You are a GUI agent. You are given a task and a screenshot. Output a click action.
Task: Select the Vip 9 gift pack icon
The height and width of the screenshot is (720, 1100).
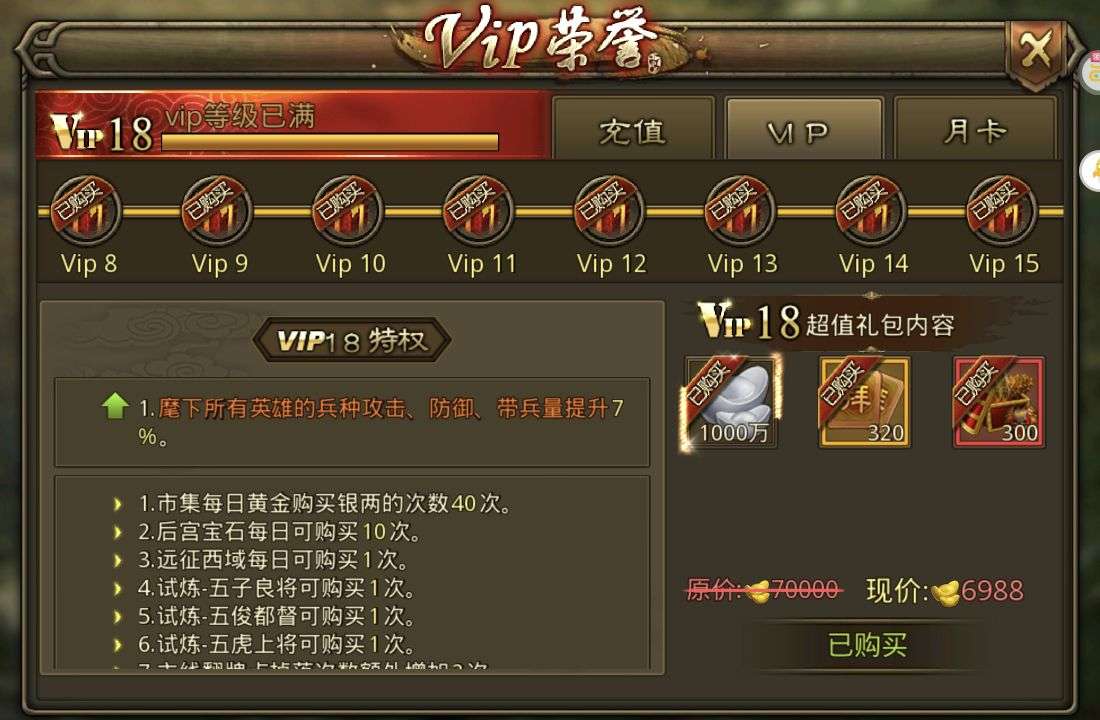[x=217, y=211]
